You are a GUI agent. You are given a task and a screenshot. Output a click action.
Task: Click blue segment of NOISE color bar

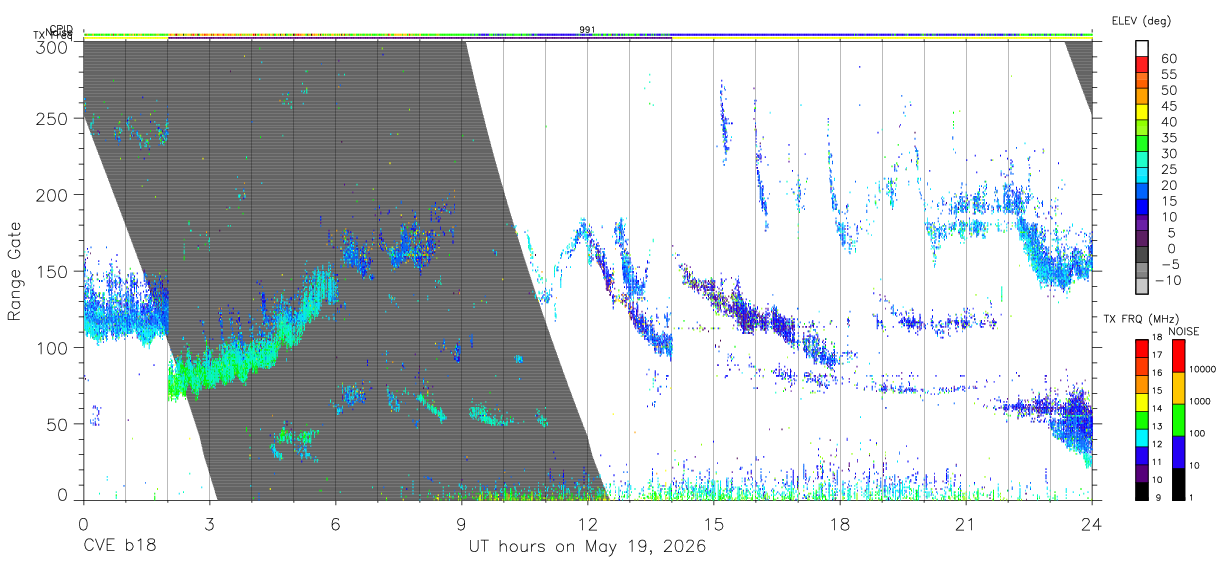tap(1179, 452)
